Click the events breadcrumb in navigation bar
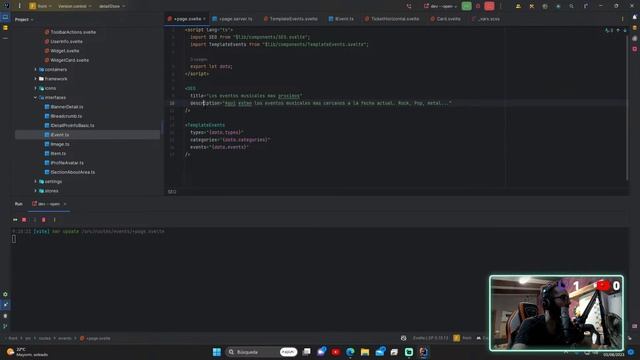Screen dimensions: 640x360 (x=64, y=338)
